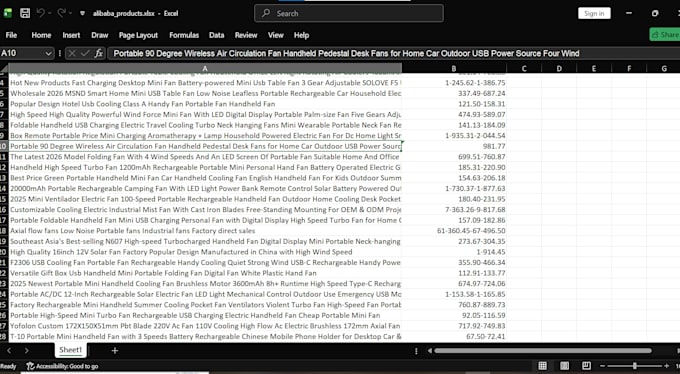The image size is (680, 374).
Task: Click the Ready status indicator
Action: click(x=8, y=366)
